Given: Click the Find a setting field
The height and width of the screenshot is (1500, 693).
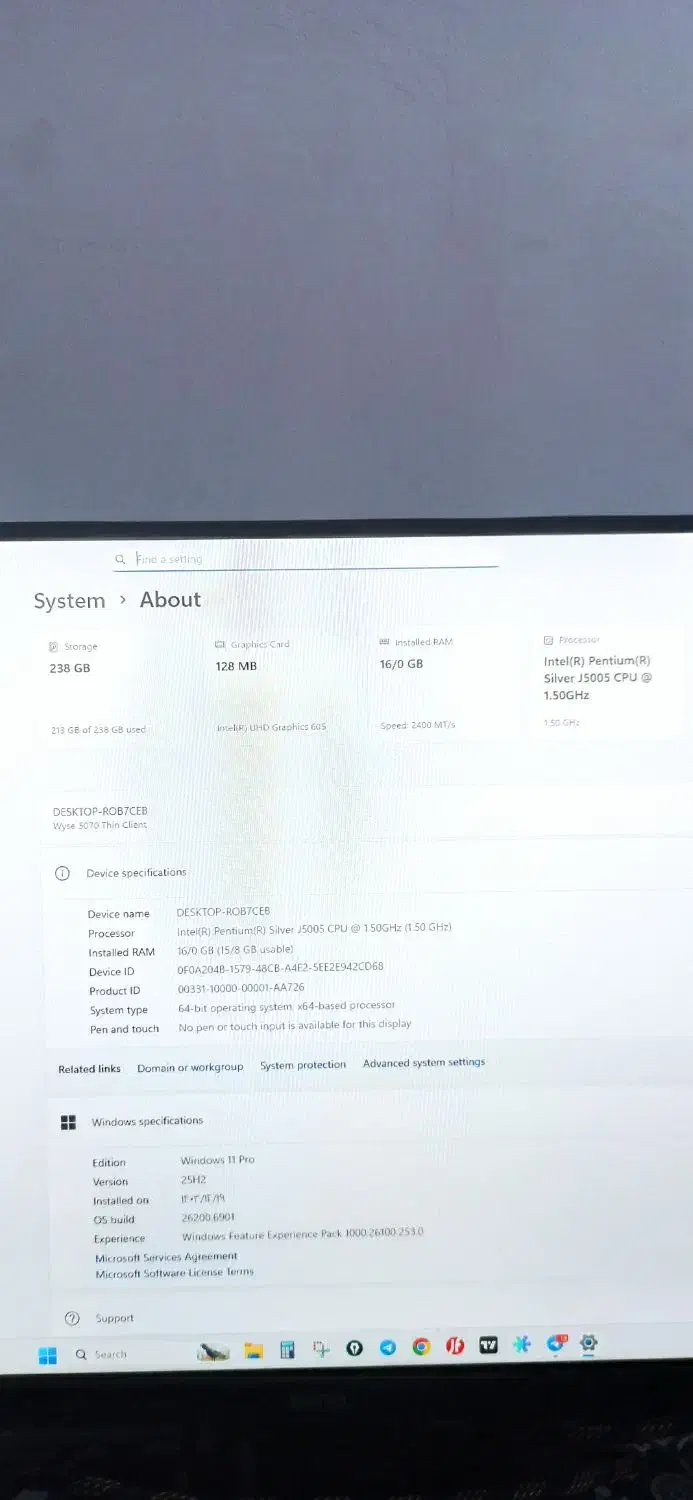Looking at the screenshot, I should coord(305,559).
